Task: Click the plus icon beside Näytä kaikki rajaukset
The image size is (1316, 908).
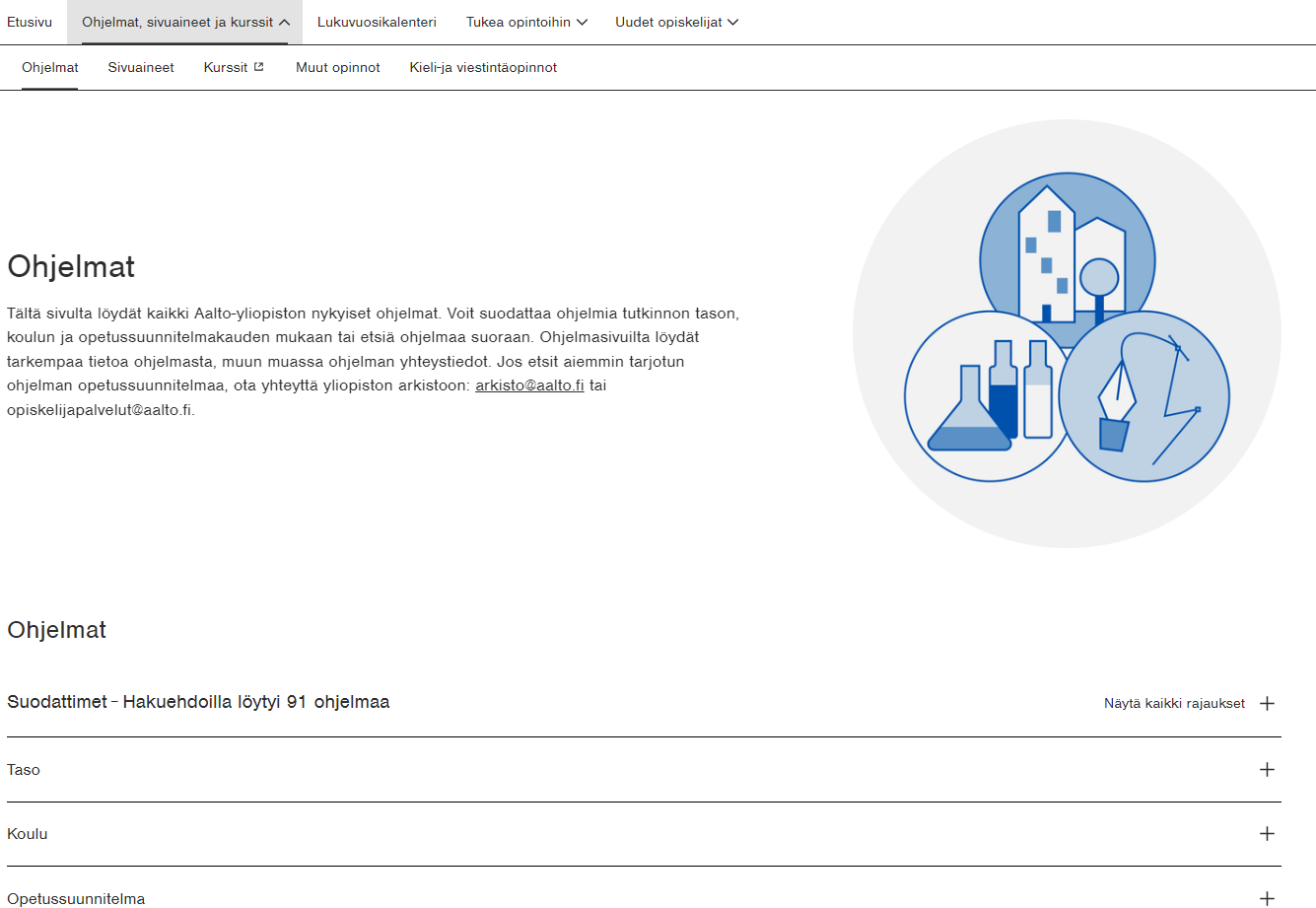Action: [1268, 703]
